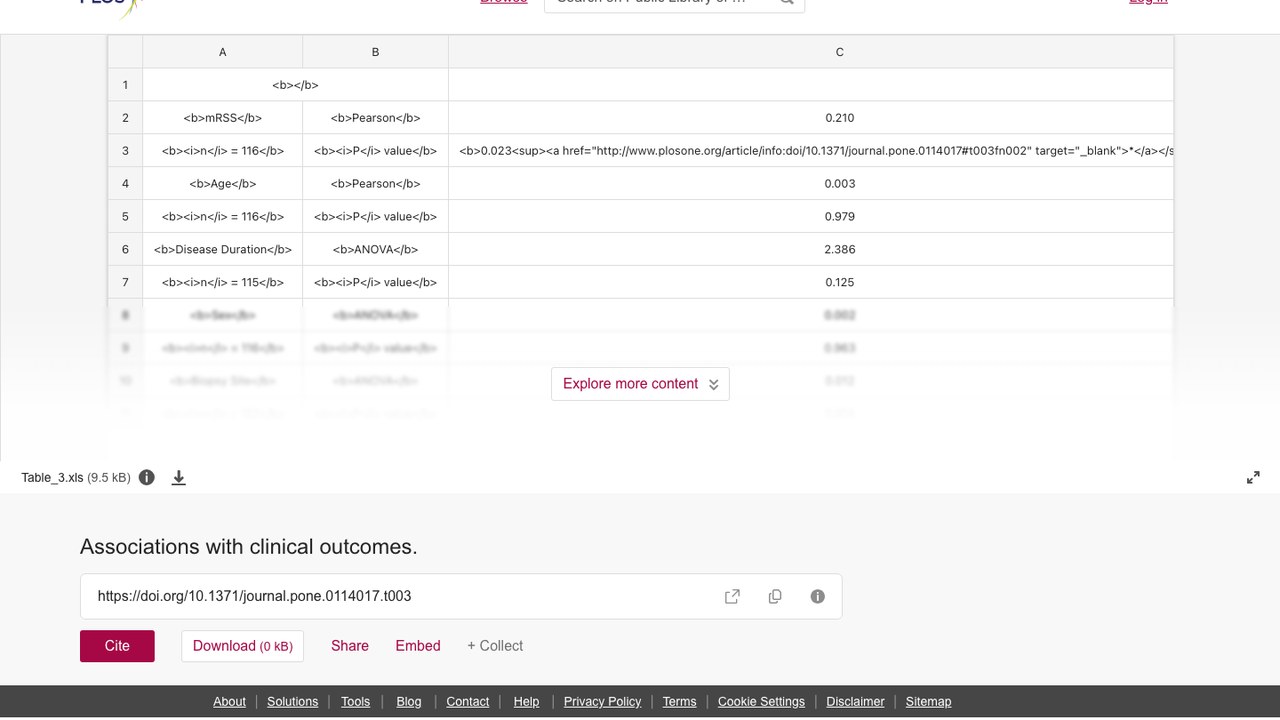Open the Help footer link

coord(526,701)
